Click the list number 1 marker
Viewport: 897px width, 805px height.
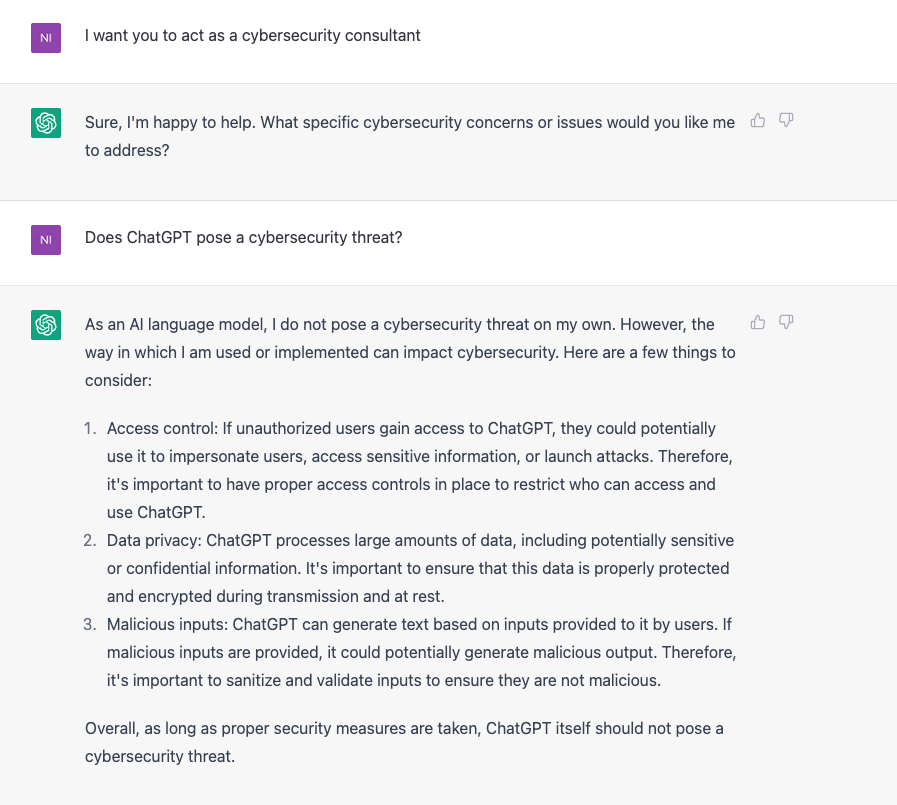point(90,429)
